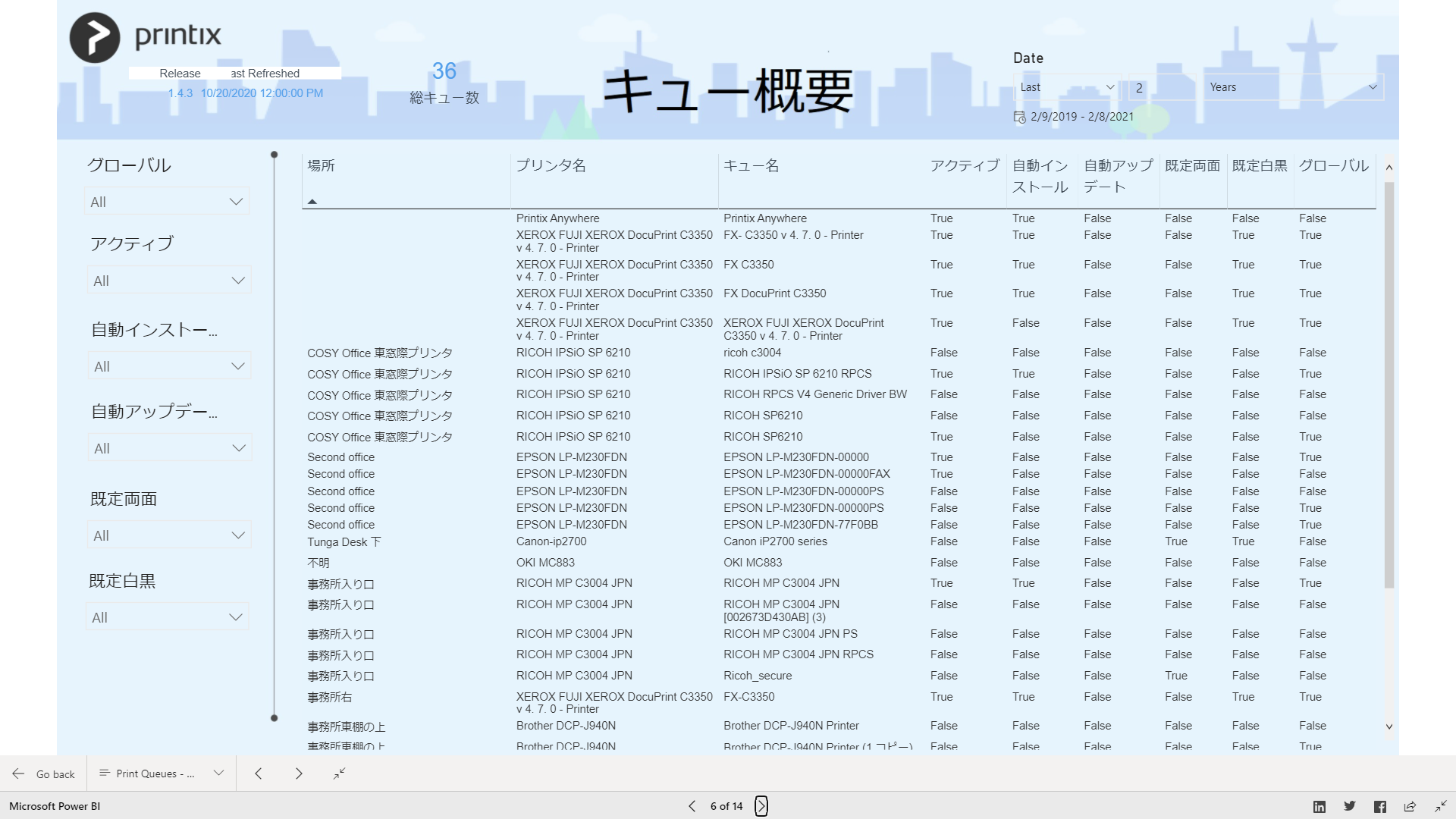Share report on Facebook
Viewport: 1456px width, 819px height.
tap(1380, 807)
